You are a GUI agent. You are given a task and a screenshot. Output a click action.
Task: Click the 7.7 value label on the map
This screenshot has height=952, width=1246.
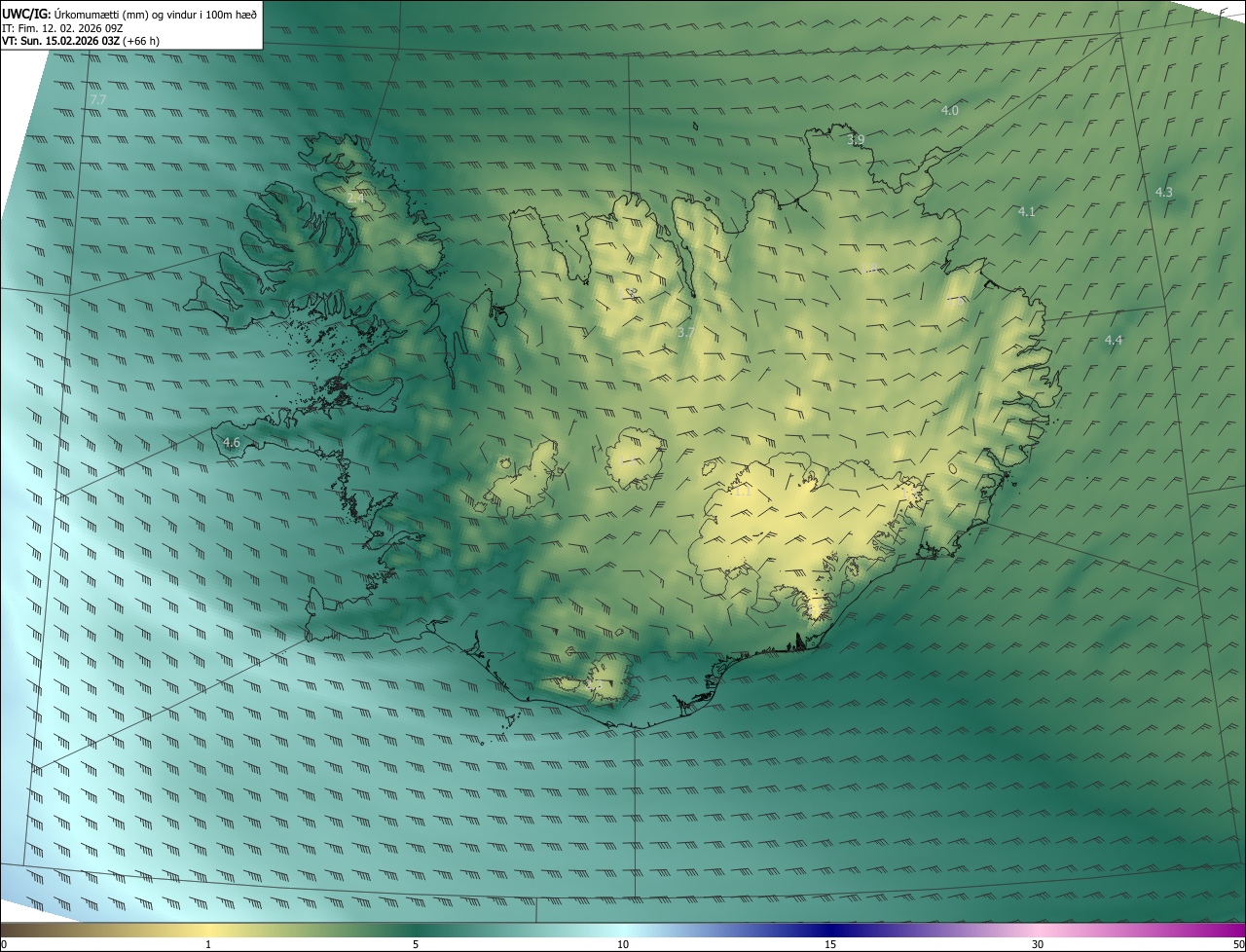(x=97, y=100)
